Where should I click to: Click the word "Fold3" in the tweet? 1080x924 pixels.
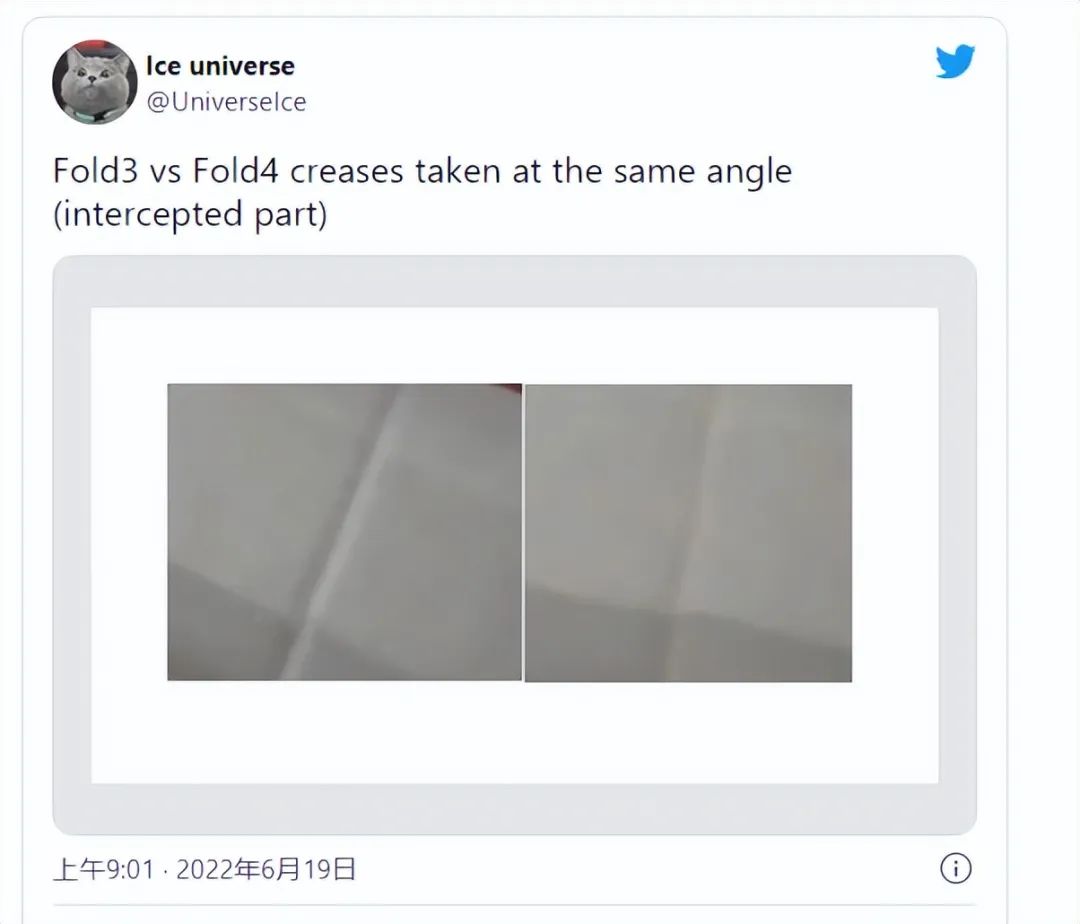click(x=95, y=171)
